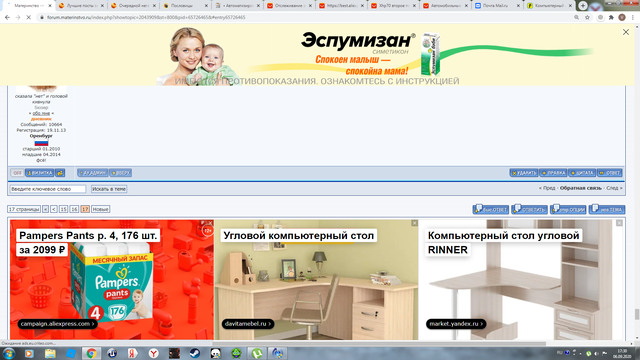Viewport: 640px width, 360px height.
Task: Go to previous page with < button
Action: tap(54, 209)
